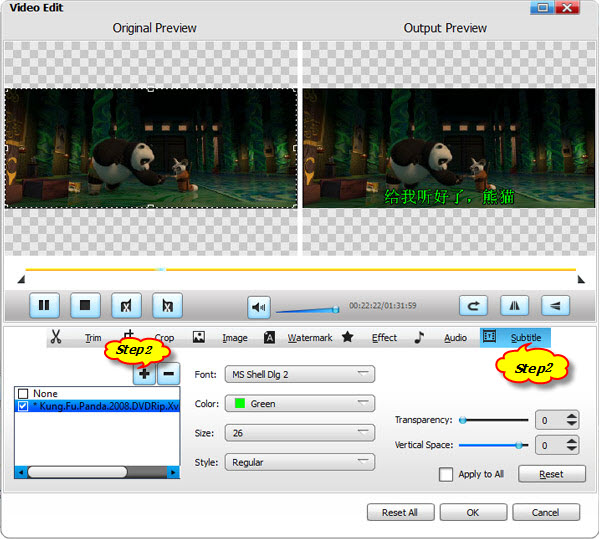Screen dimensions: 600x539
Task: Check the None subtitle checkbox
Action: (x=23, y=394)
